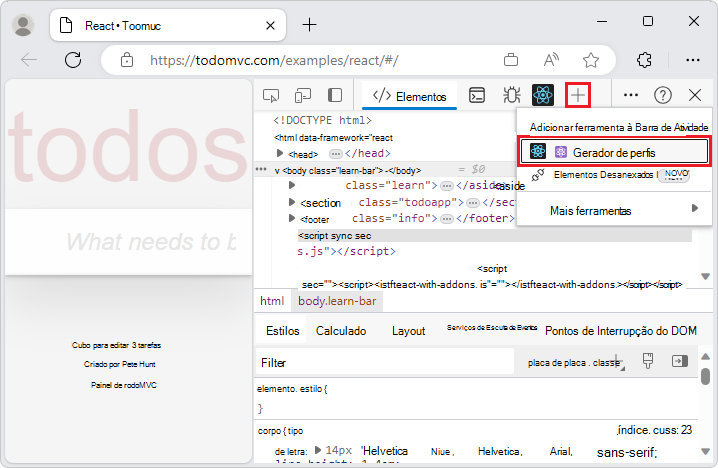Open Mais ferramentas submenu
The height and width of the screenshot is (468, 718).
pyautogui.click(x=614, y=210)
